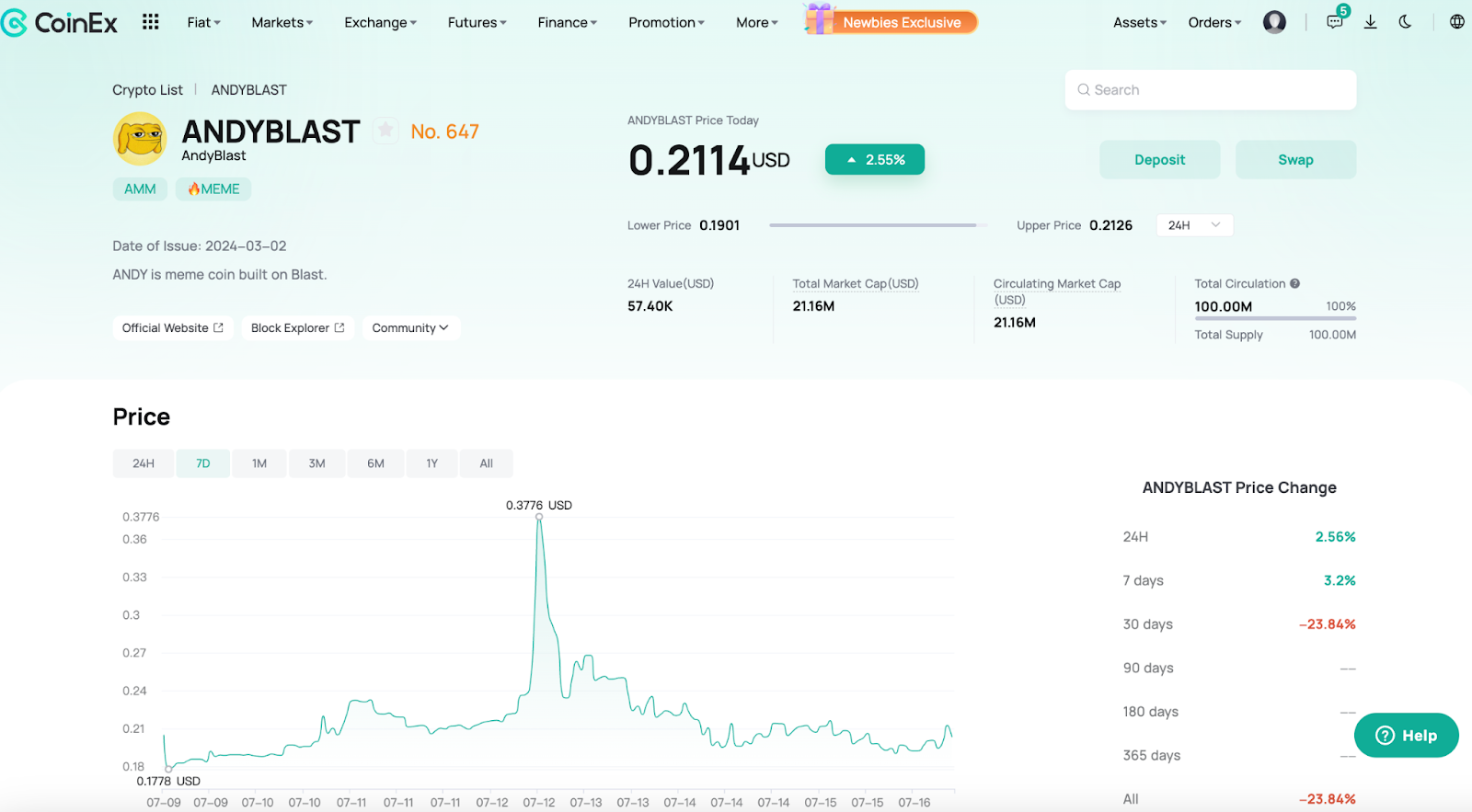The image size is (1472, 812).
Task: Click the AMM tag
Action: (140, 189)
